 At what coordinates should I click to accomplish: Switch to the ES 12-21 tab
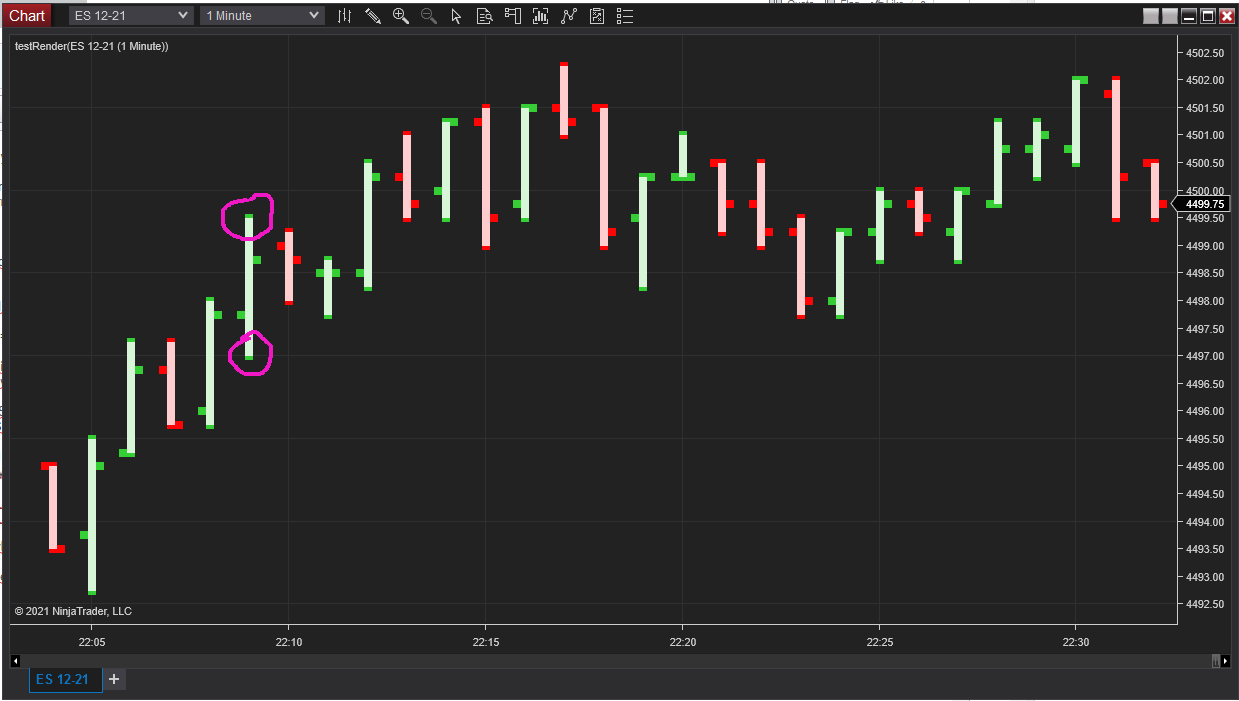[64, 679]
